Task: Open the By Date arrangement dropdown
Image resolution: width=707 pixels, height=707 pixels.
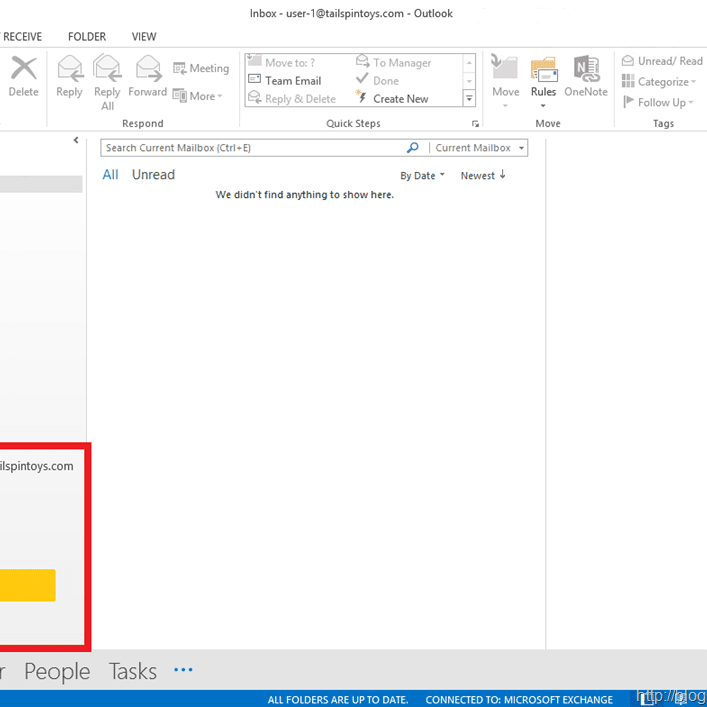Action: [x=422, y=175]
